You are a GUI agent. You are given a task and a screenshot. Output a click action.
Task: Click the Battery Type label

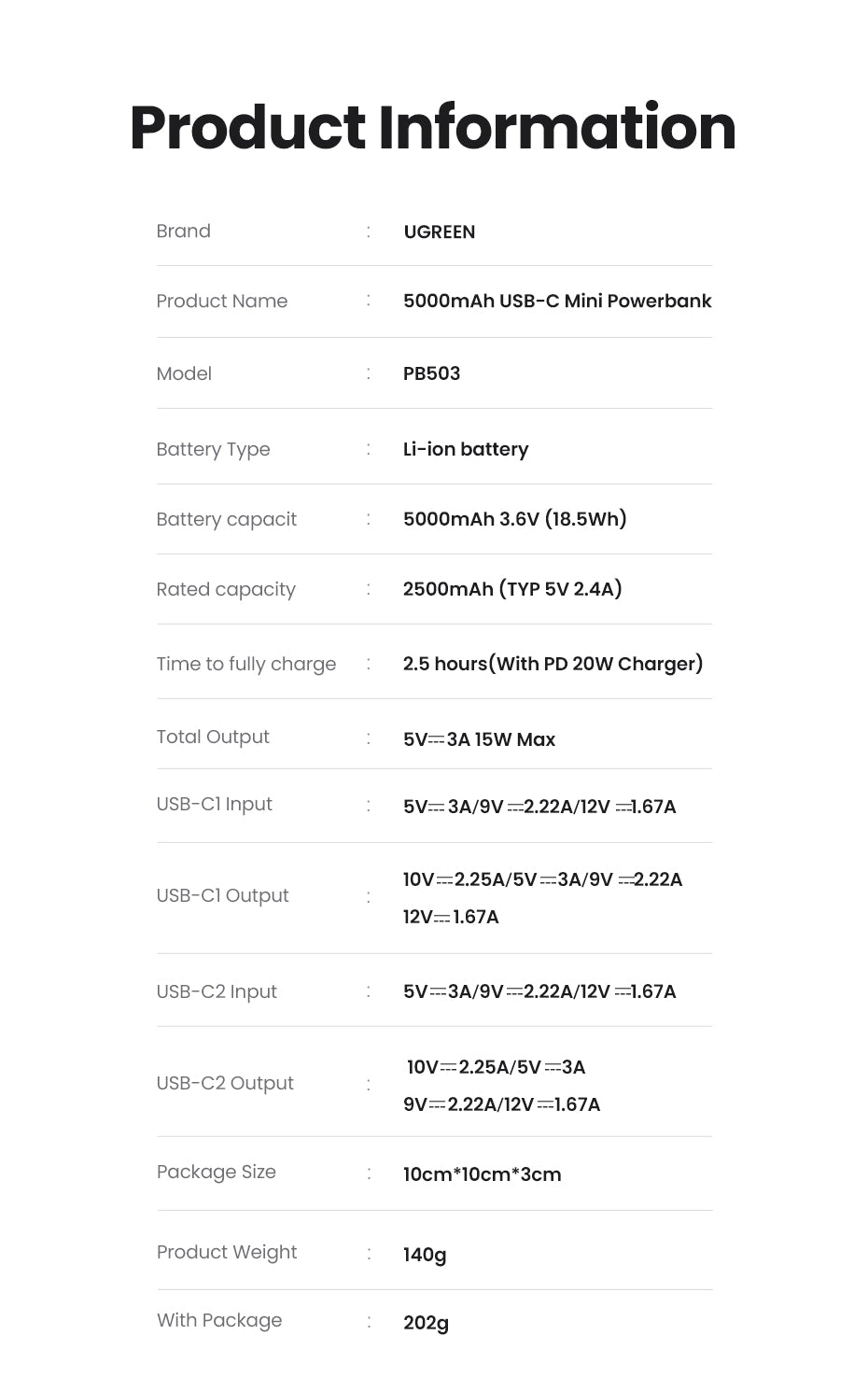pyautogui.click(x=213, y=449)
